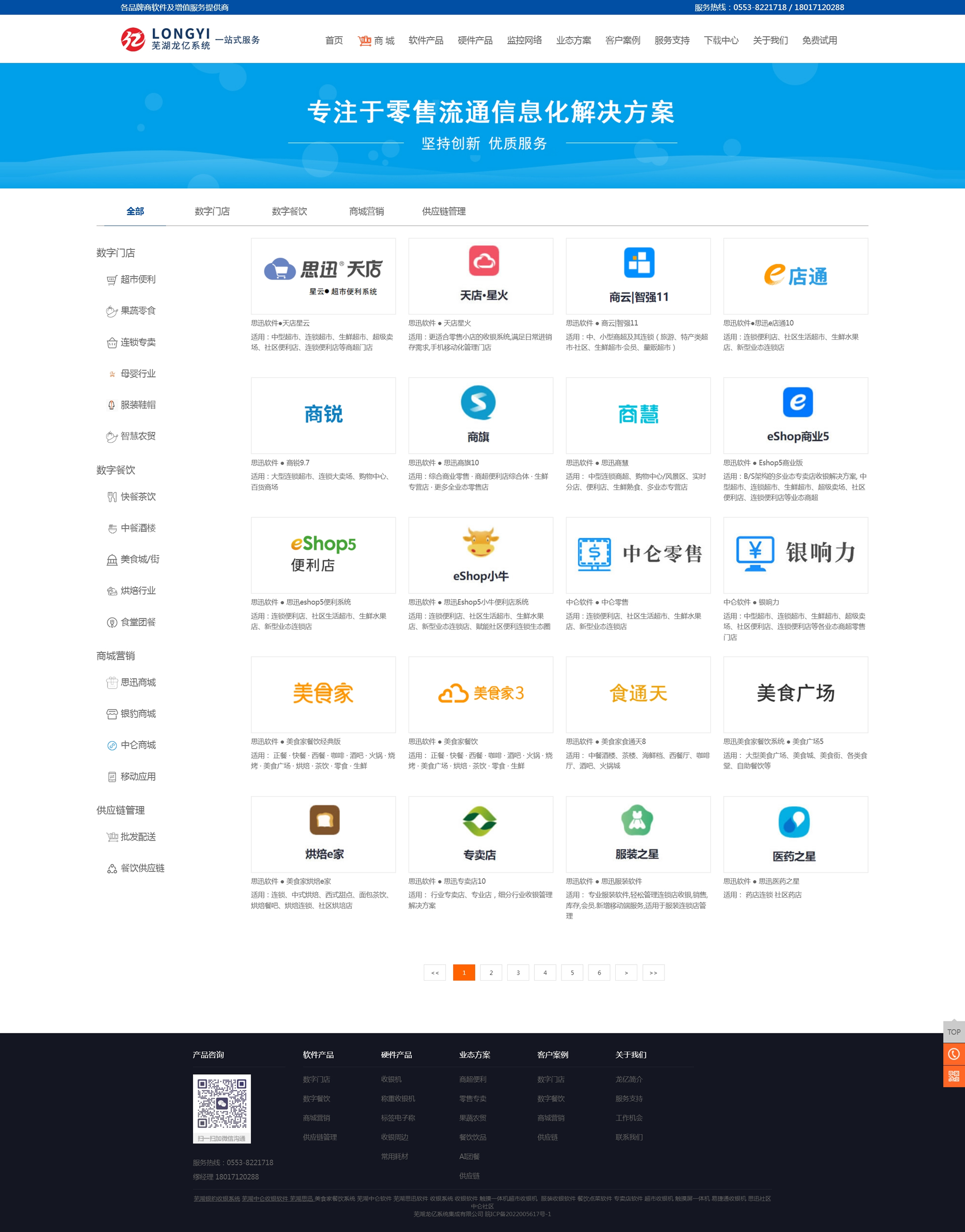Viewport: 965px width, 1232px height.
Task: Click the next page > button
Action: 626,972
